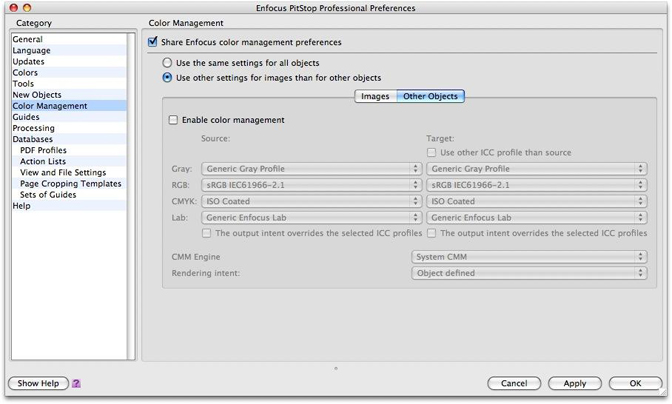
Task: Select View and File Settings subcategory
Action: click(x=69, y=173)
